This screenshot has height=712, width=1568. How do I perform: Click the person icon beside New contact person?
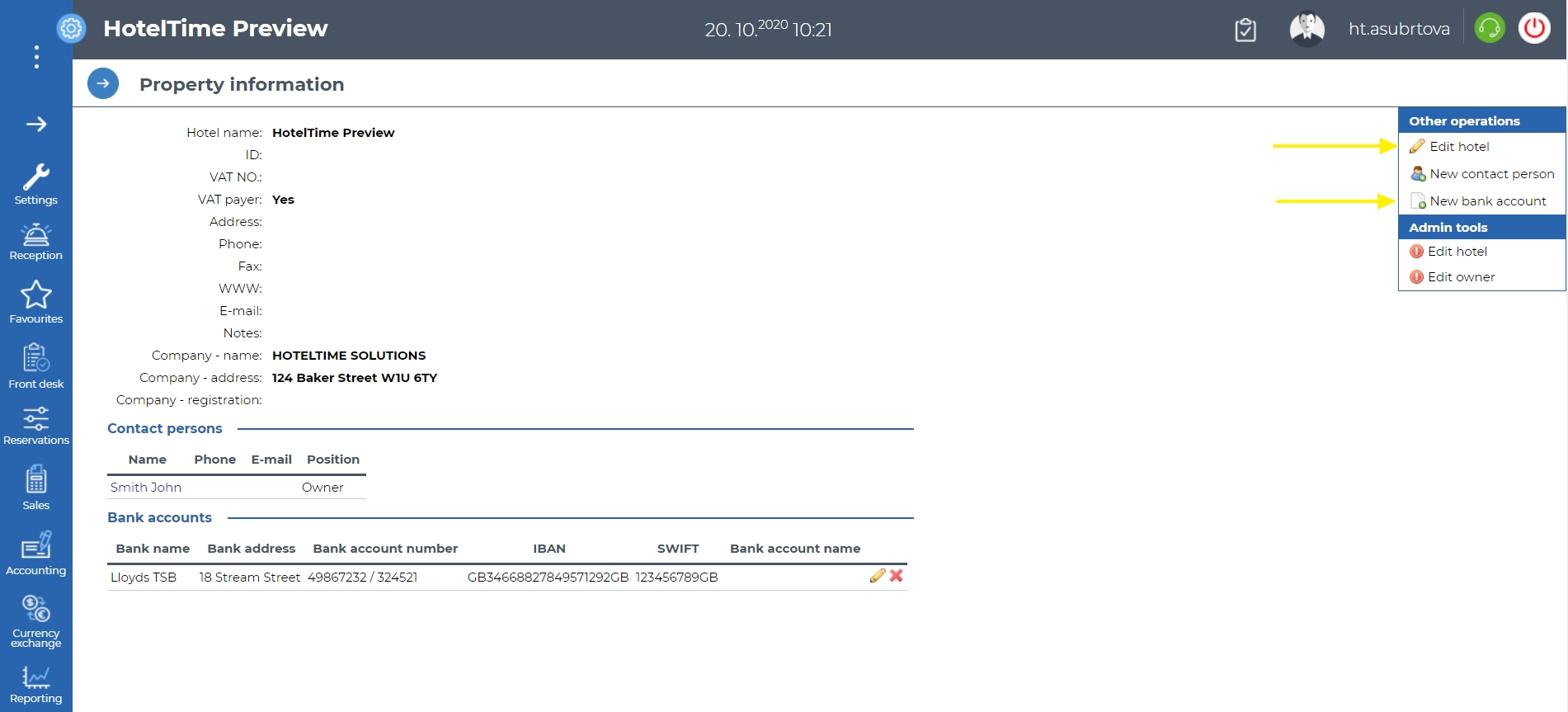(x=1418, y=173)
